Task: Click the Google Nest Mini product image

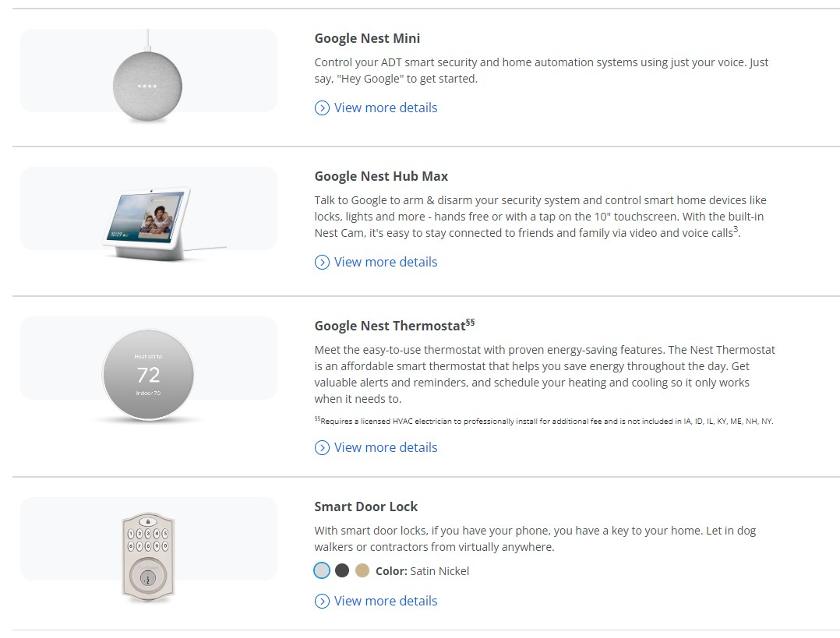Action: (148, 78)
